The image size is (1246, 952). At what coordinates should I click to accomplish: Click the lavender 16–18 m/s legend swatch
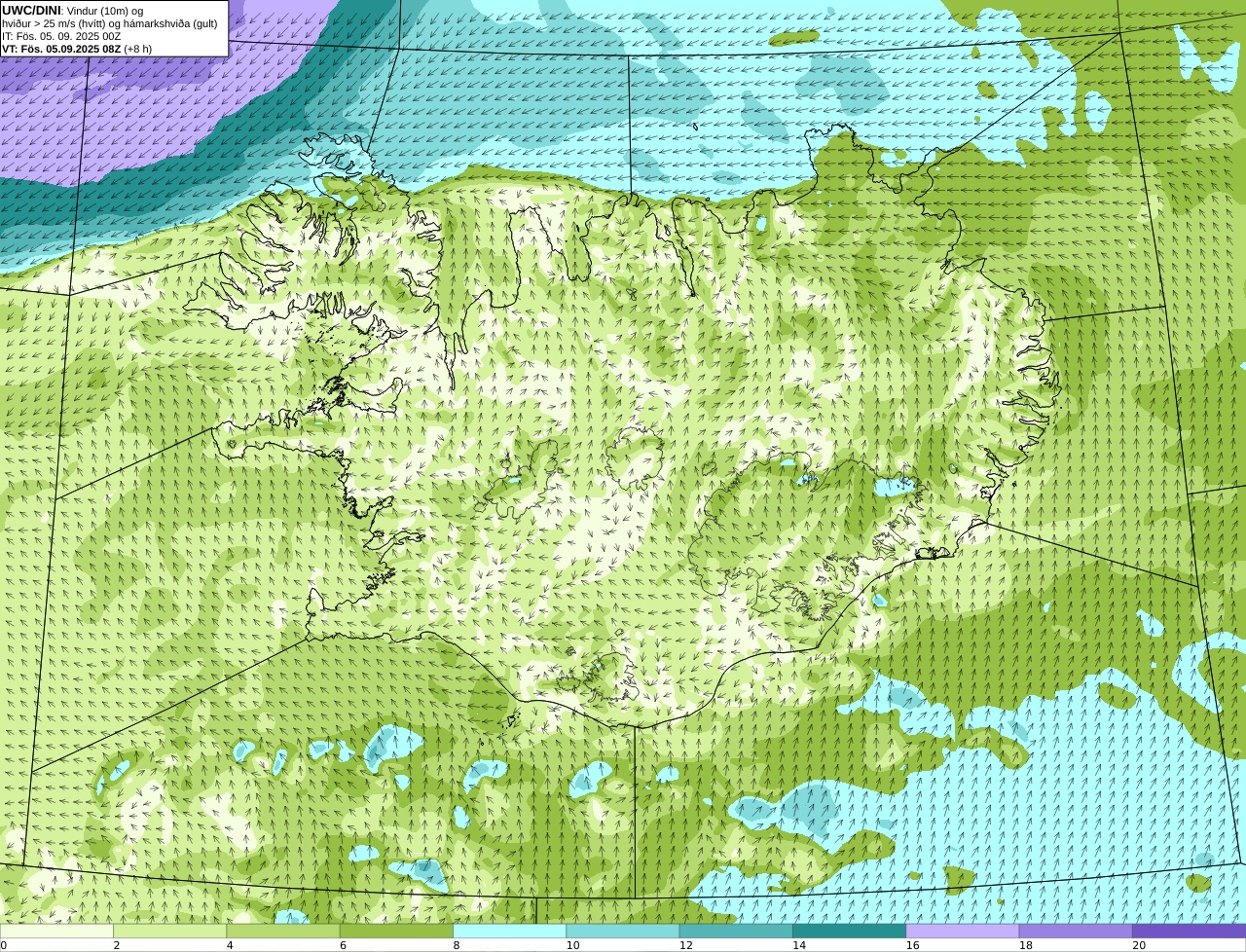(x=963, y=931)
